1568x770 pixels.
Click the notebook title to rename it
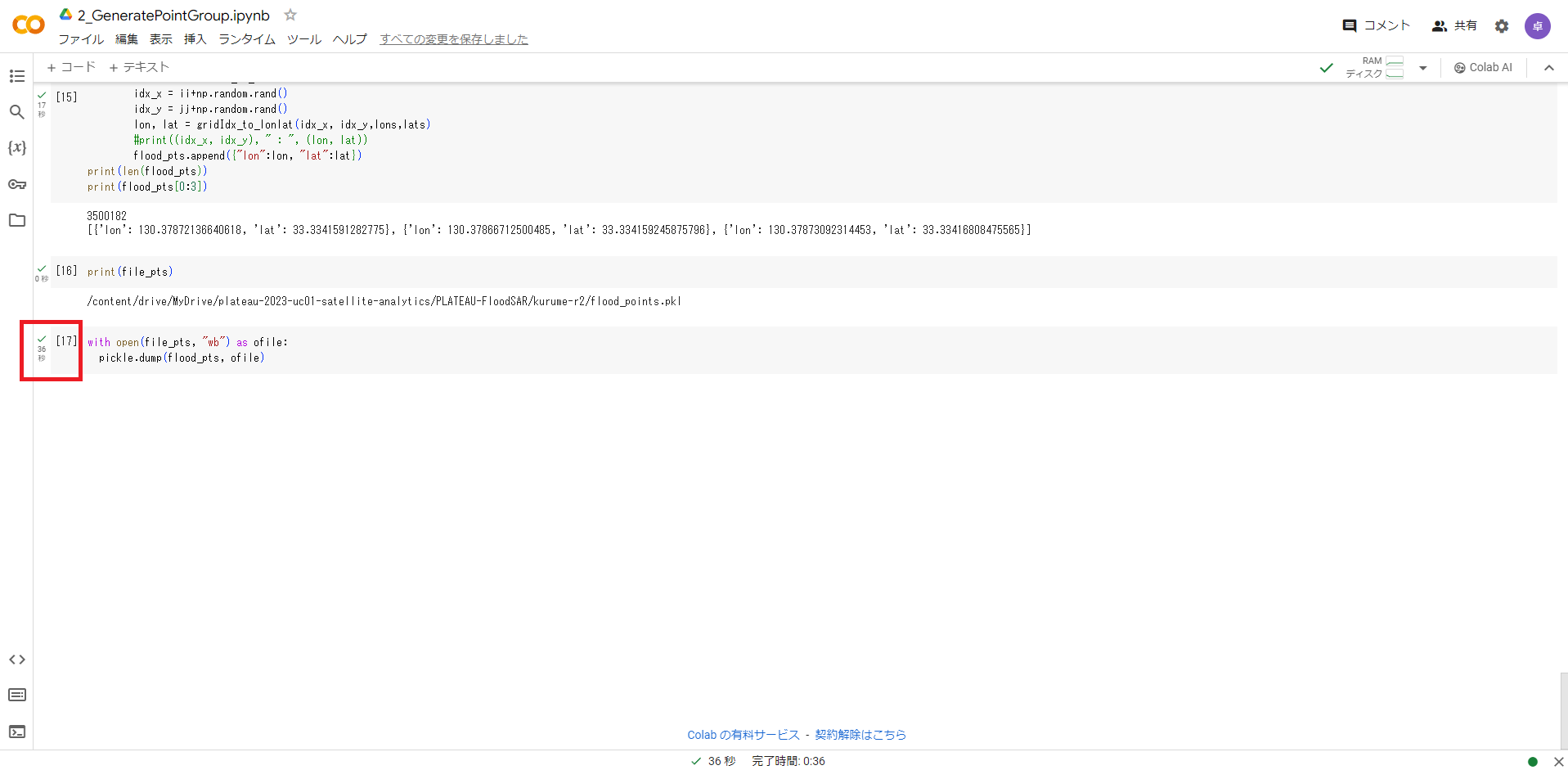tap(173, 16)
